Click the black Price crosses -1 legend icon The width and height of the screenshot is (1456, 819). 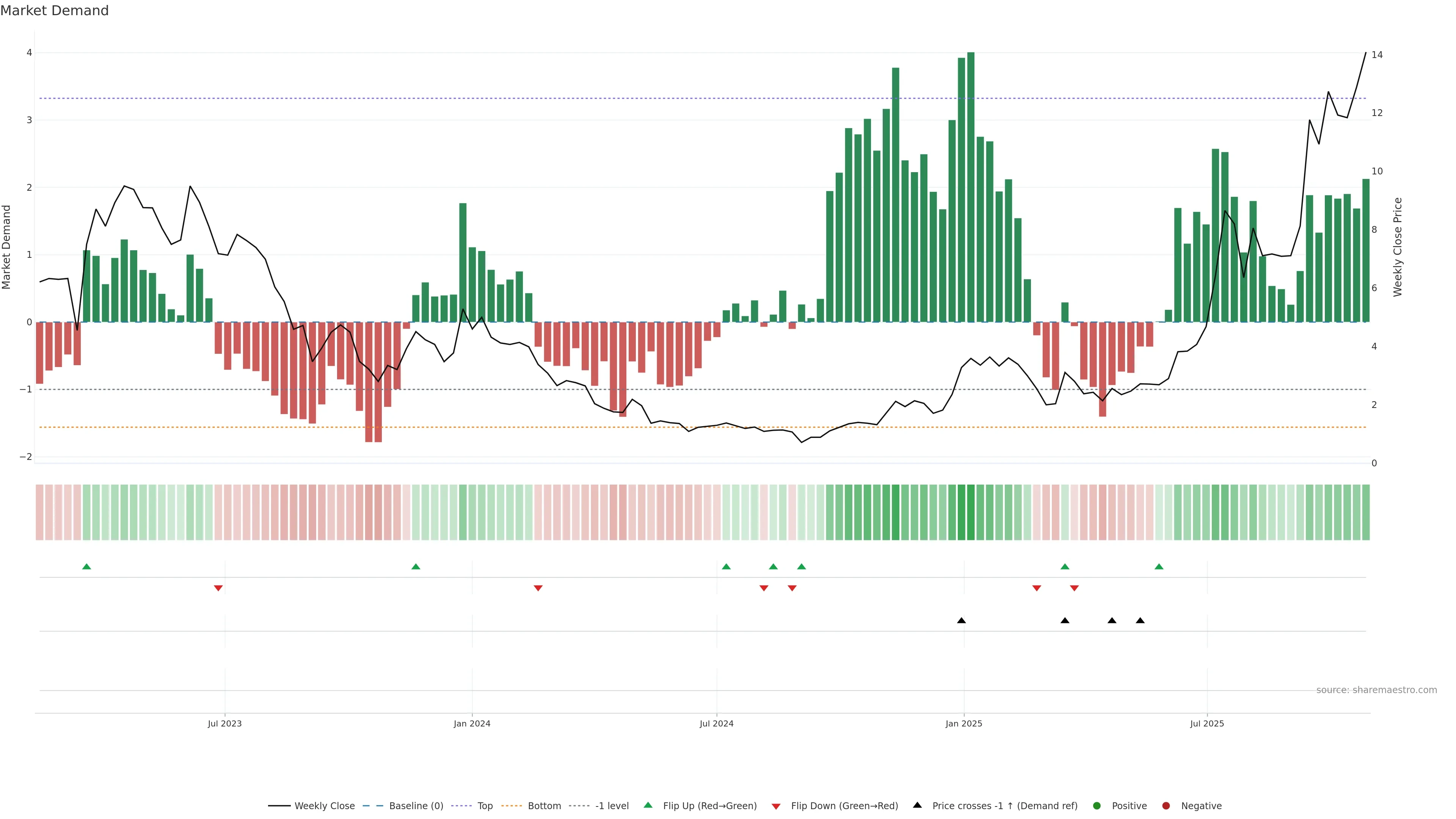(x=917, y=805)
